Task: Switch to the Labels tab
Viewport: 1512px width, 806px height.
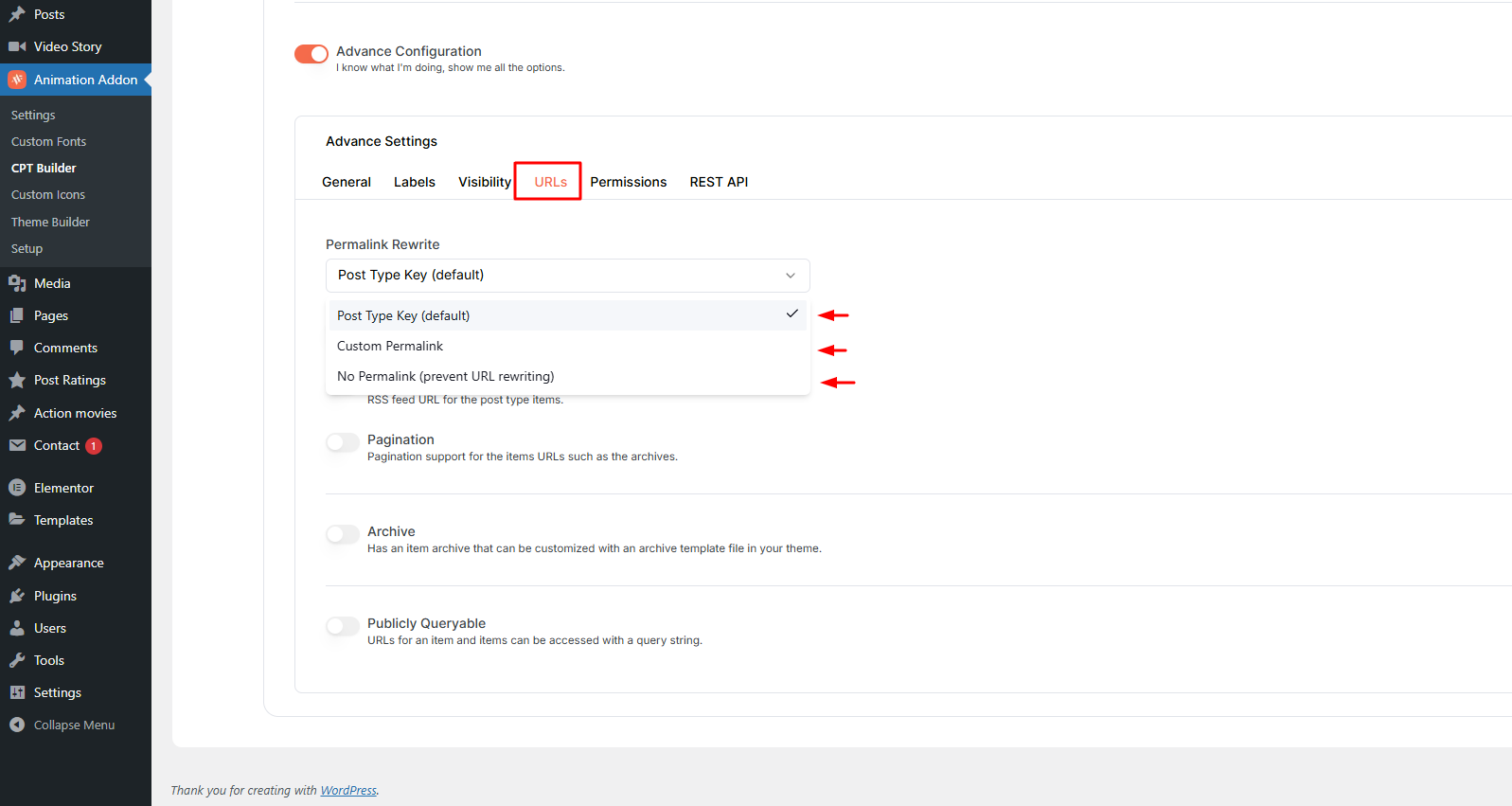Action: click(415, 182)
